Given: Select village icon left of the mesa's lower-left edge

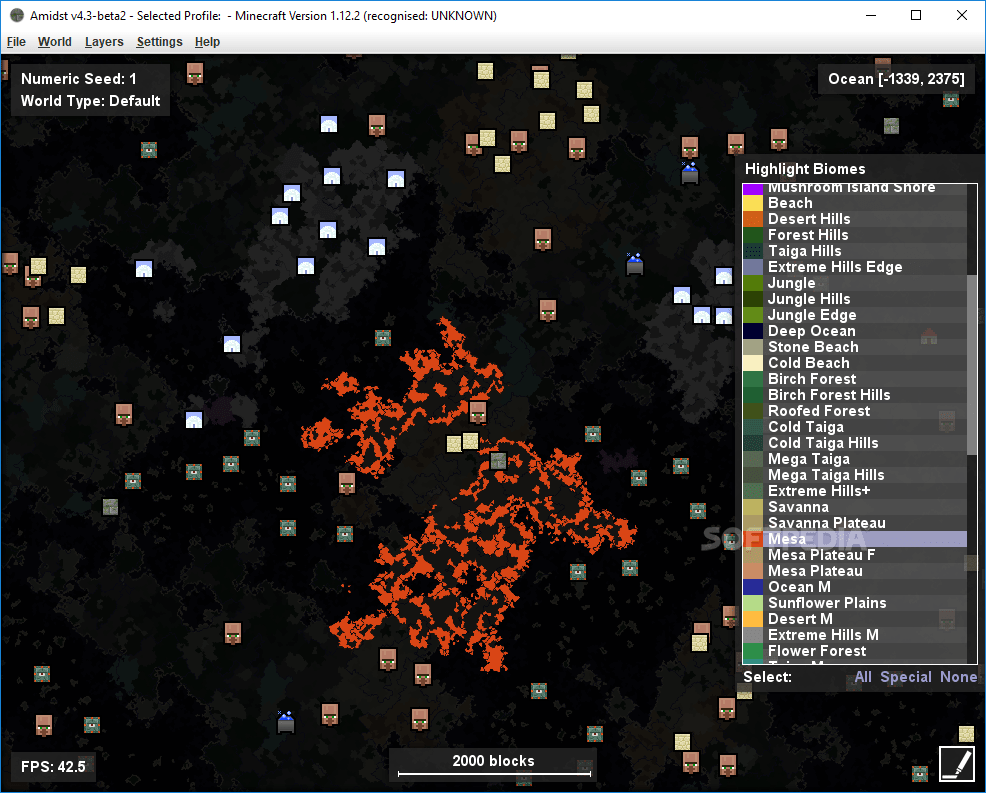Looking at the screenshot, I should point(346,484).
